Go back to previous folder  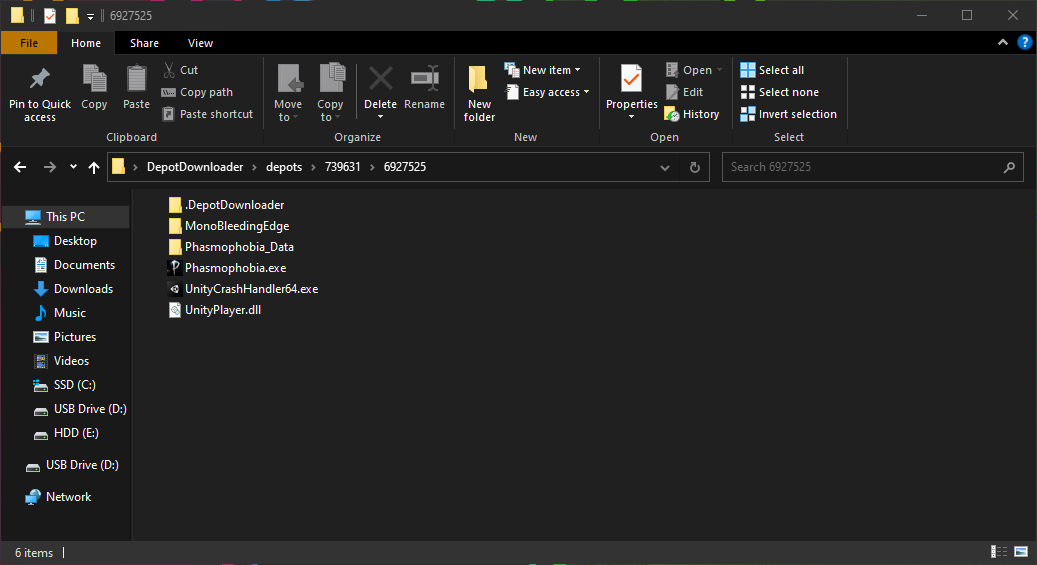21,167
